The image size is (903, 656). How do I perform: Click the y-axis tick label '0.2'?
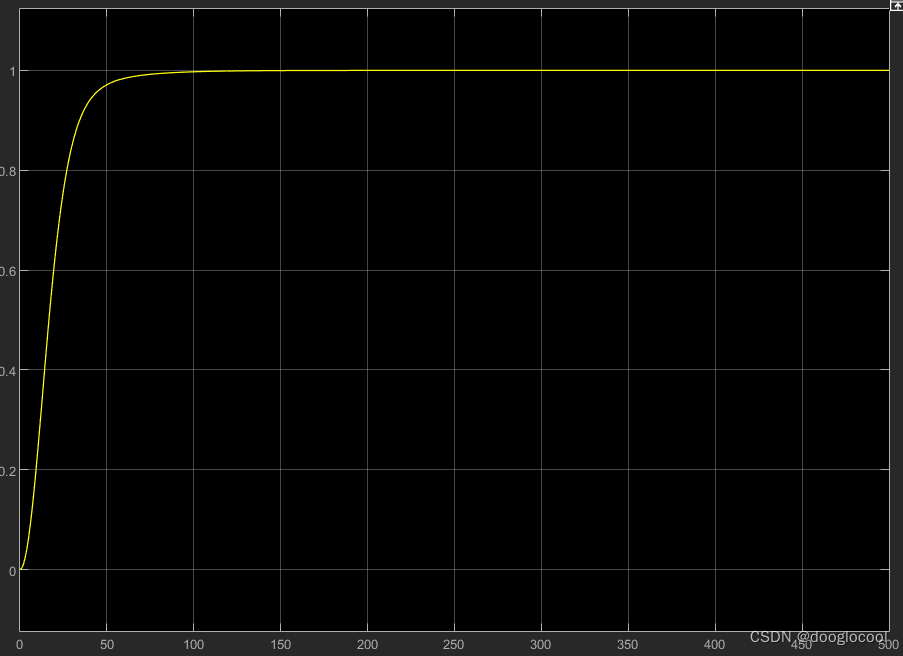tap(7, 471)
